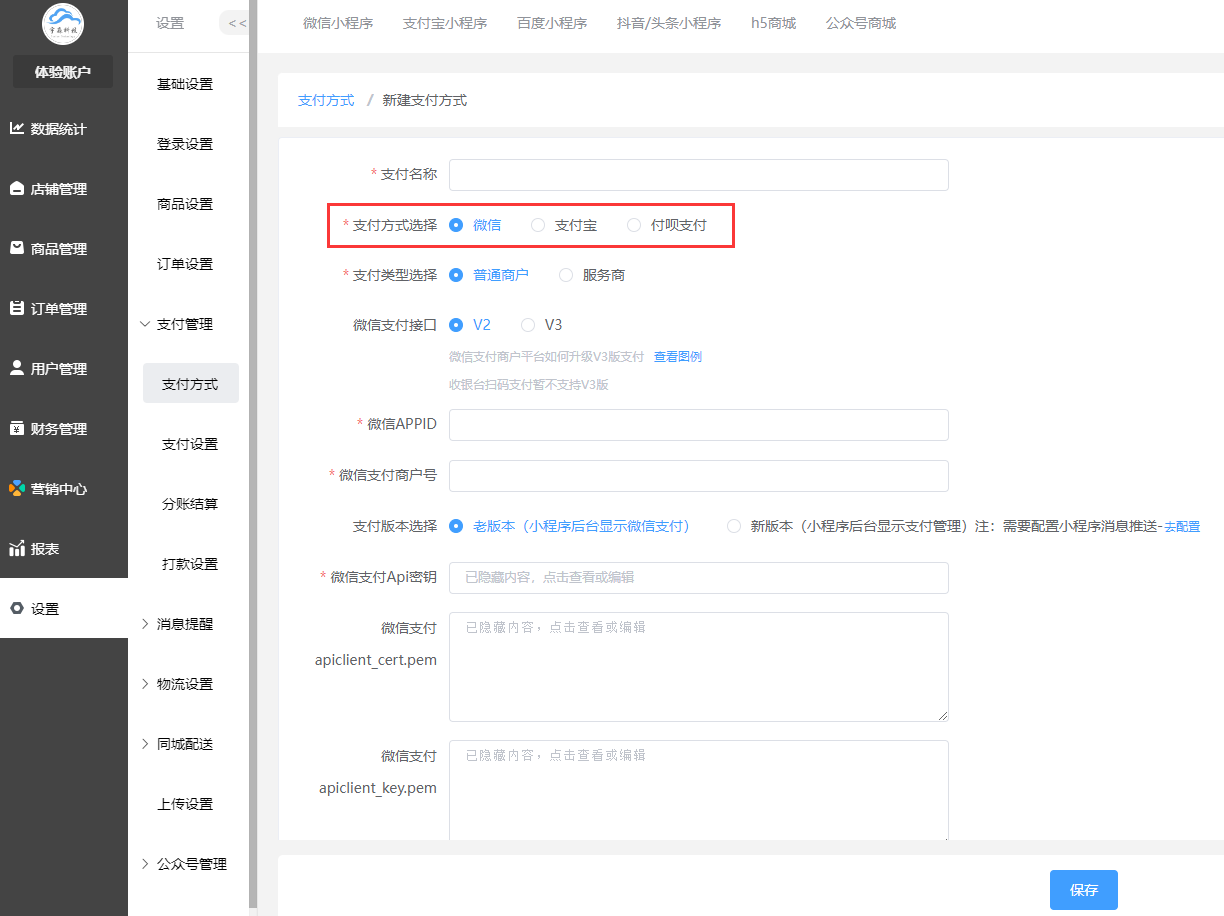1224x916 pixels.
Task: Switch to the 支付宝小程序 tab
Action: click(x=445, y=23)
